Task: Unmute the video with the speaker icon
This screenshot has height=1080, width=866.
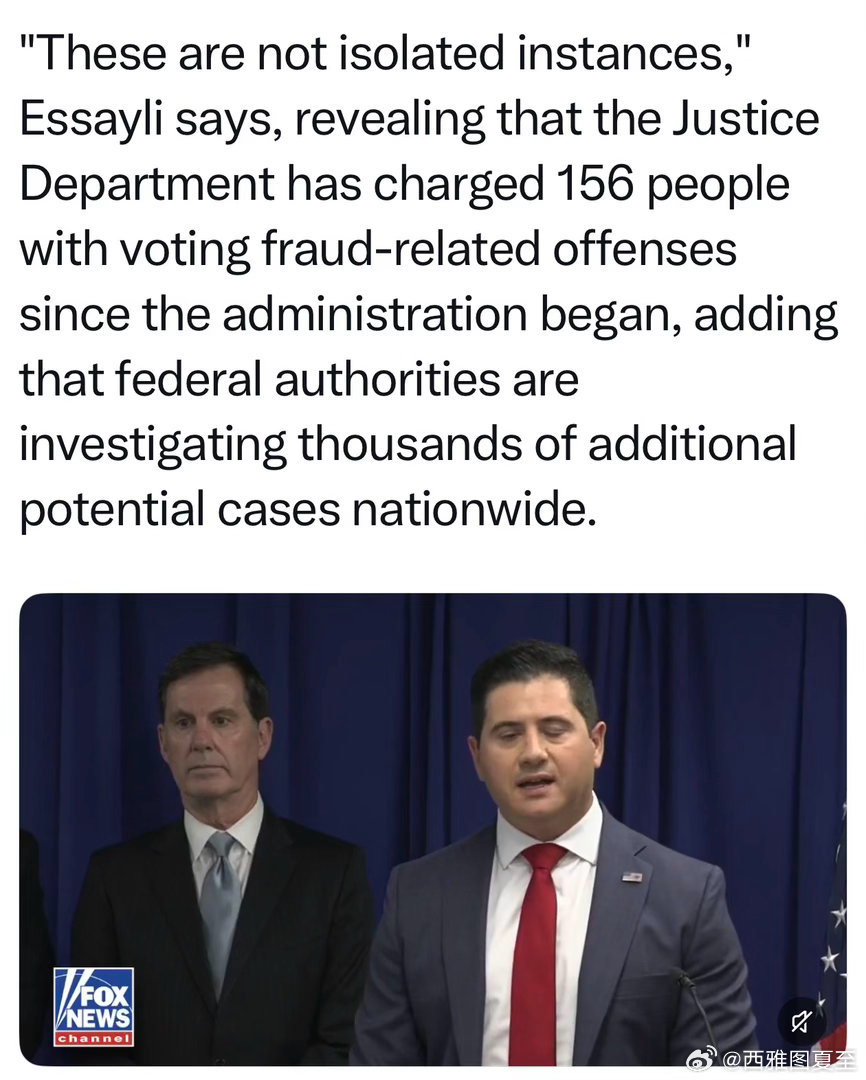Action: (802, 1021)
